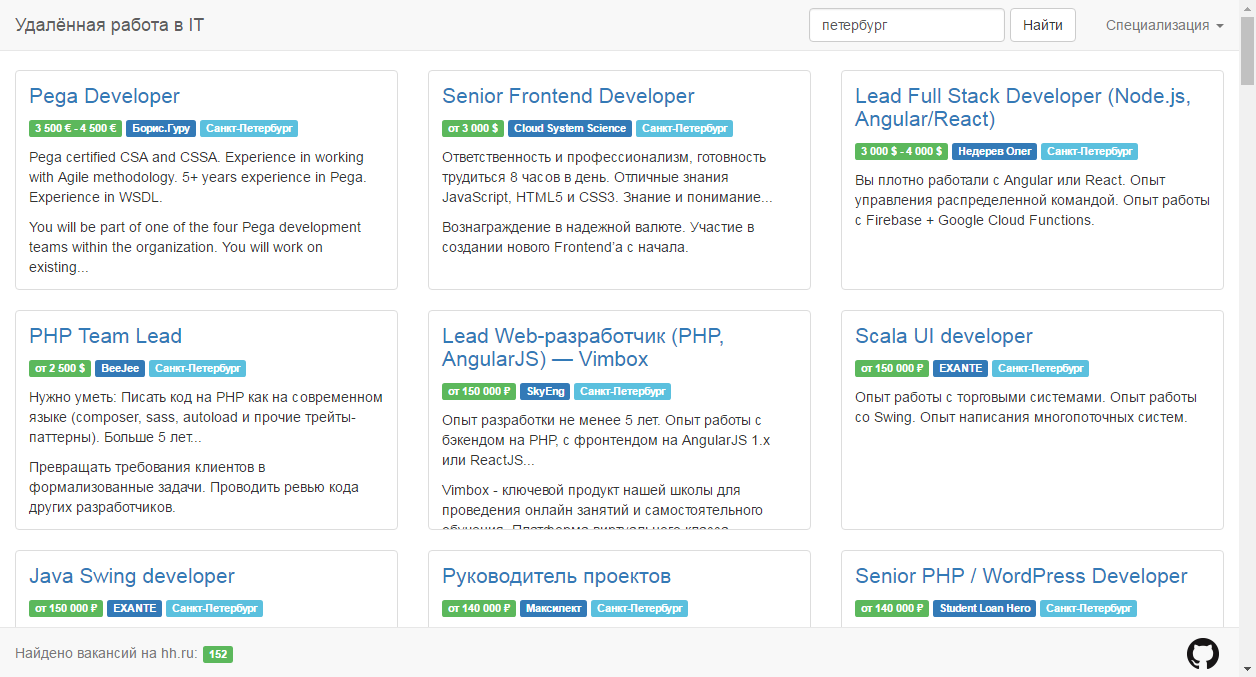Open the Удалённая работа в IT home link

click(109, 25)
